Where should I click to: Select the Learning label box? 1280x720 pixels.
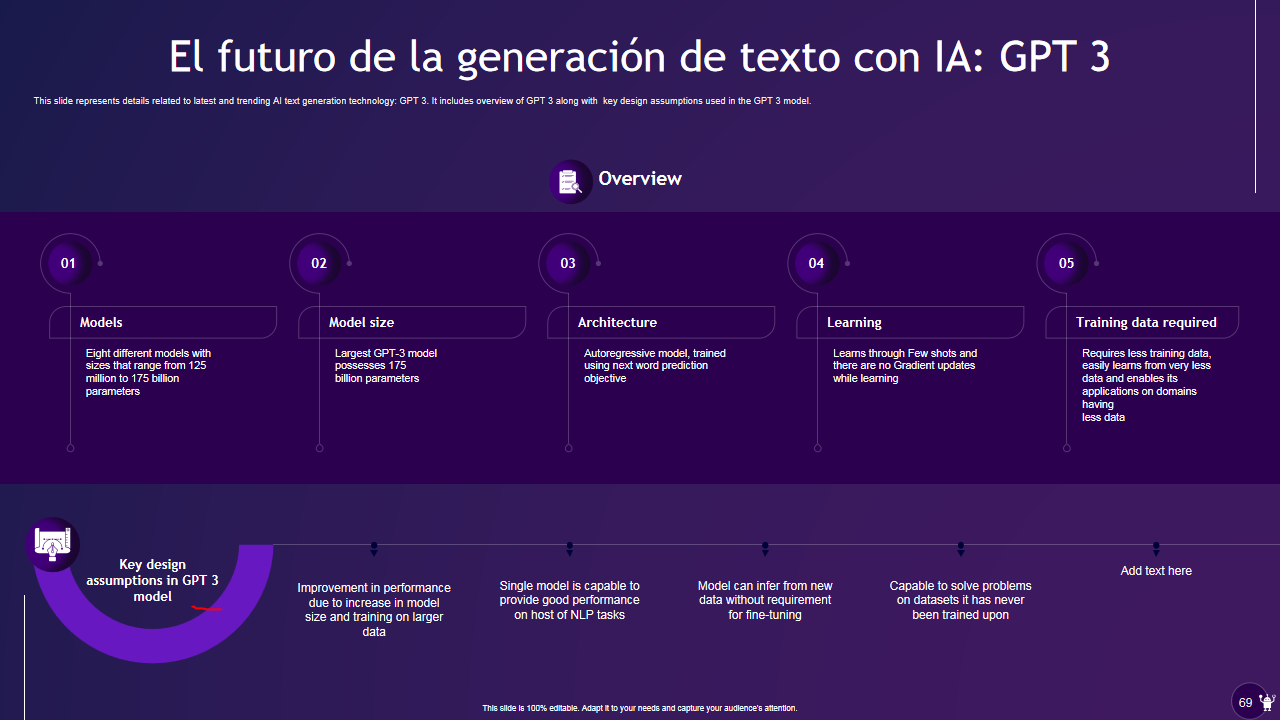[910, 322]
